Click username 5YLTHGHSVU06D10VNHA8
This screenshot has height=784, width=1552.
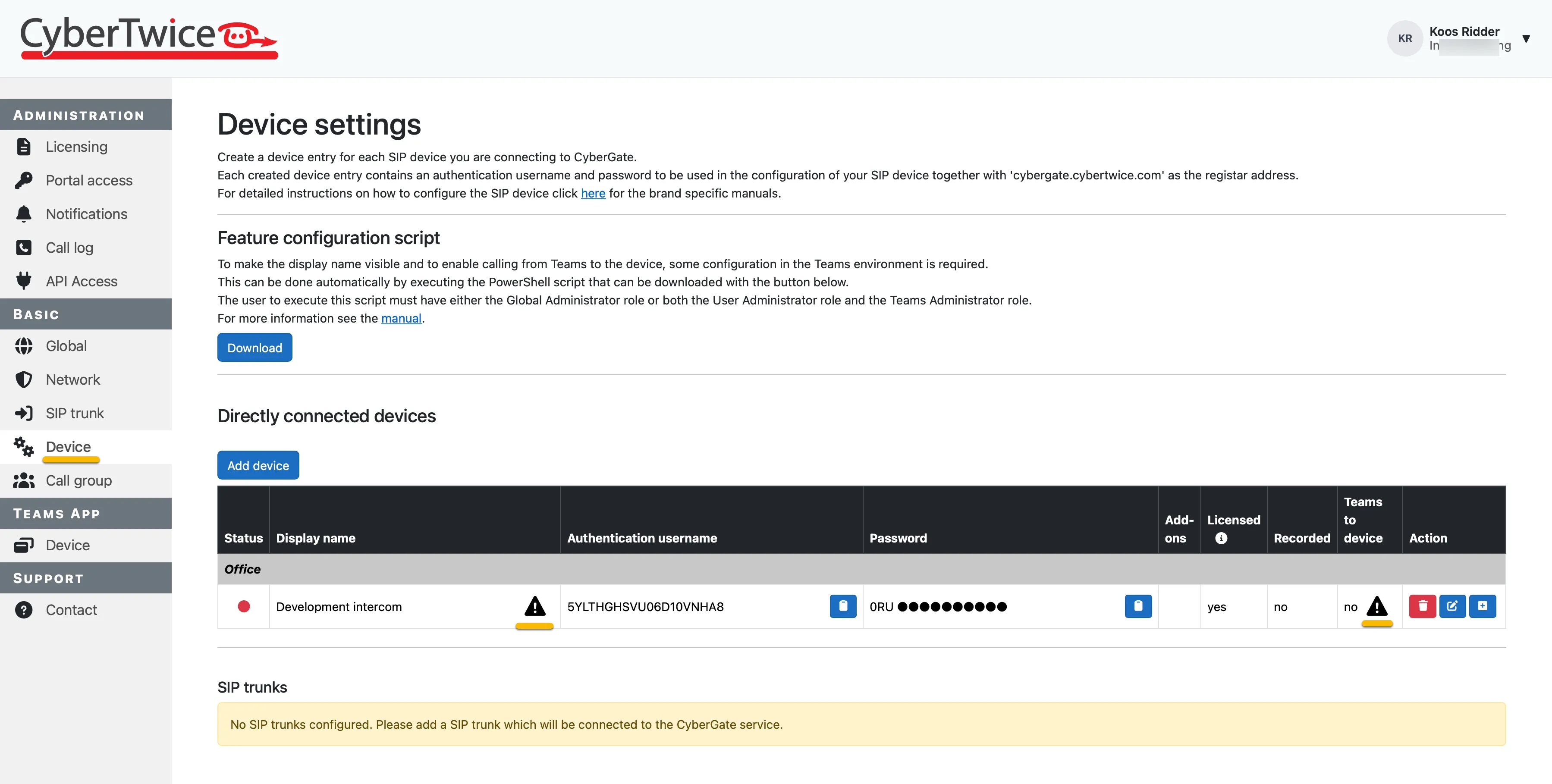coord(645,606)
